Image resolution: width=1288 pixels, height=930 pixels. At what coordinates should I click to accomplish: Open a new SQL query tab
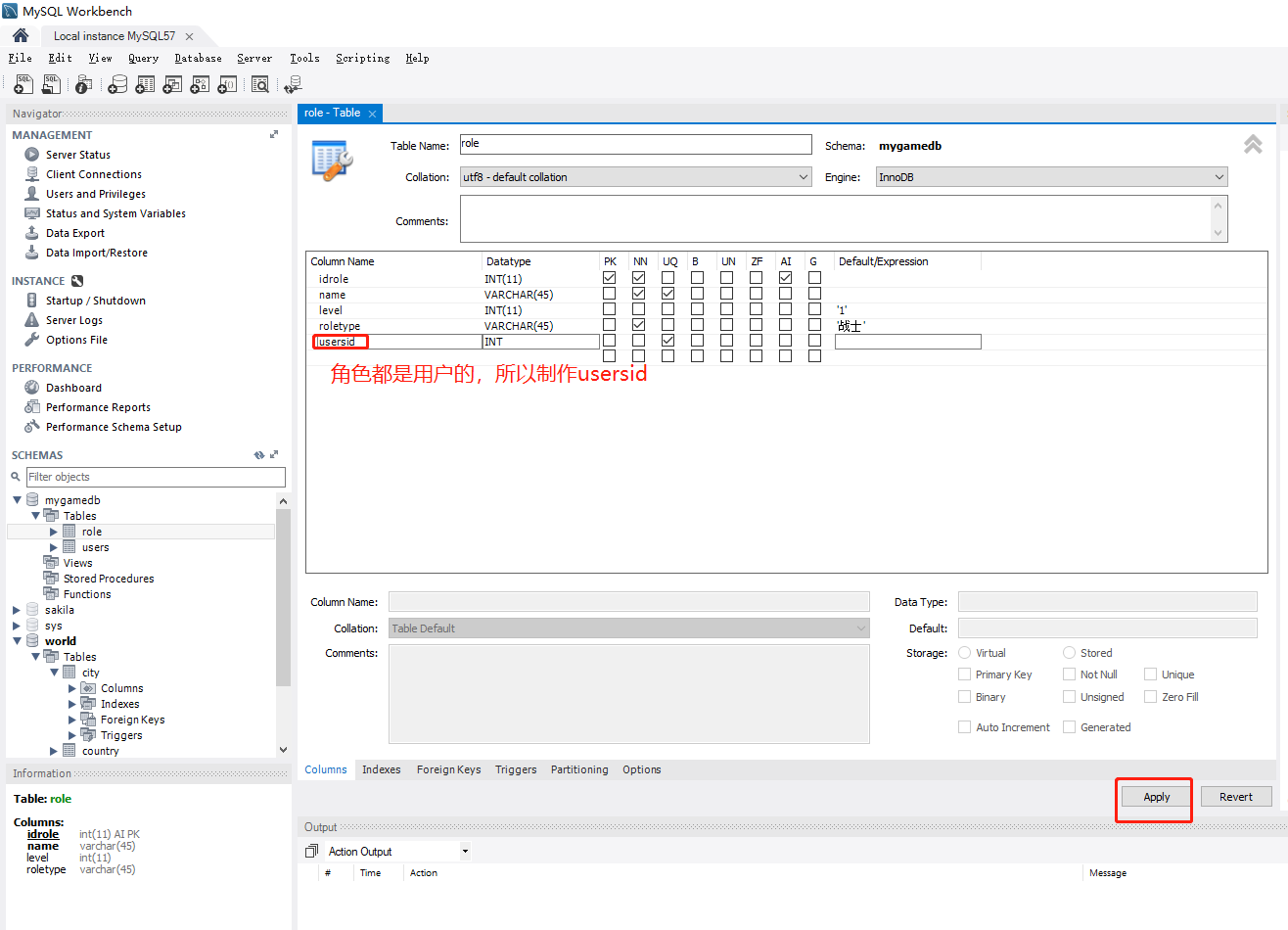pos(23,85)
